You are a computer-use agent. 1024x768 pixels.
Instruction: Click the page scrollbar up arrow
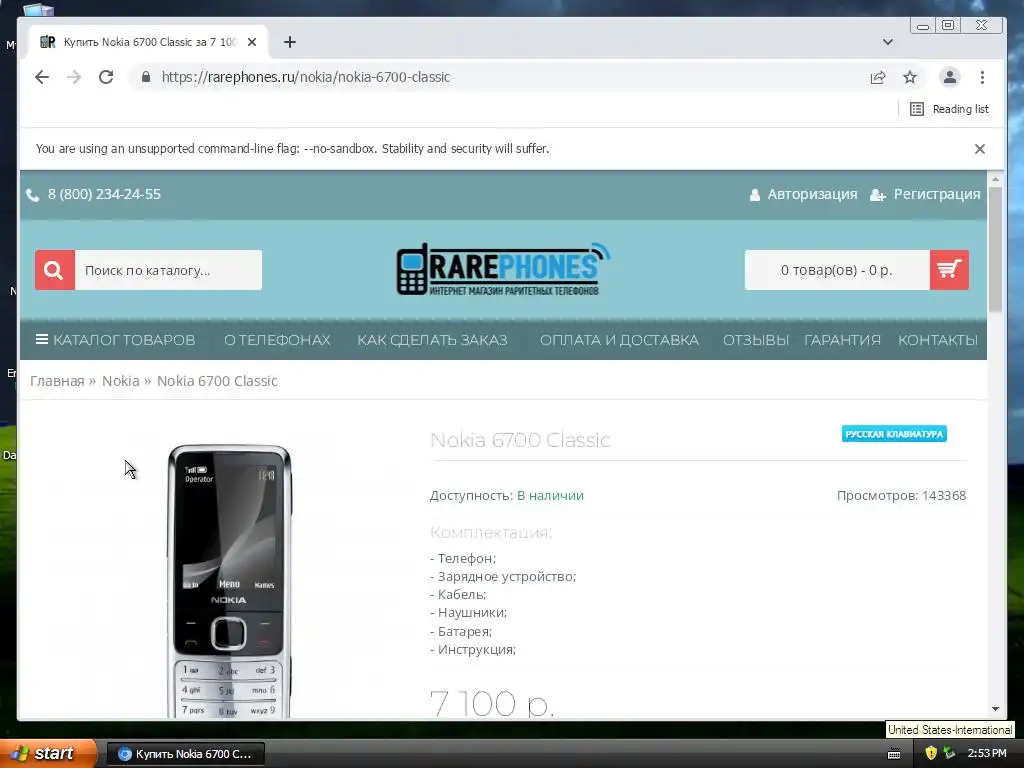(x=995, y=179)
